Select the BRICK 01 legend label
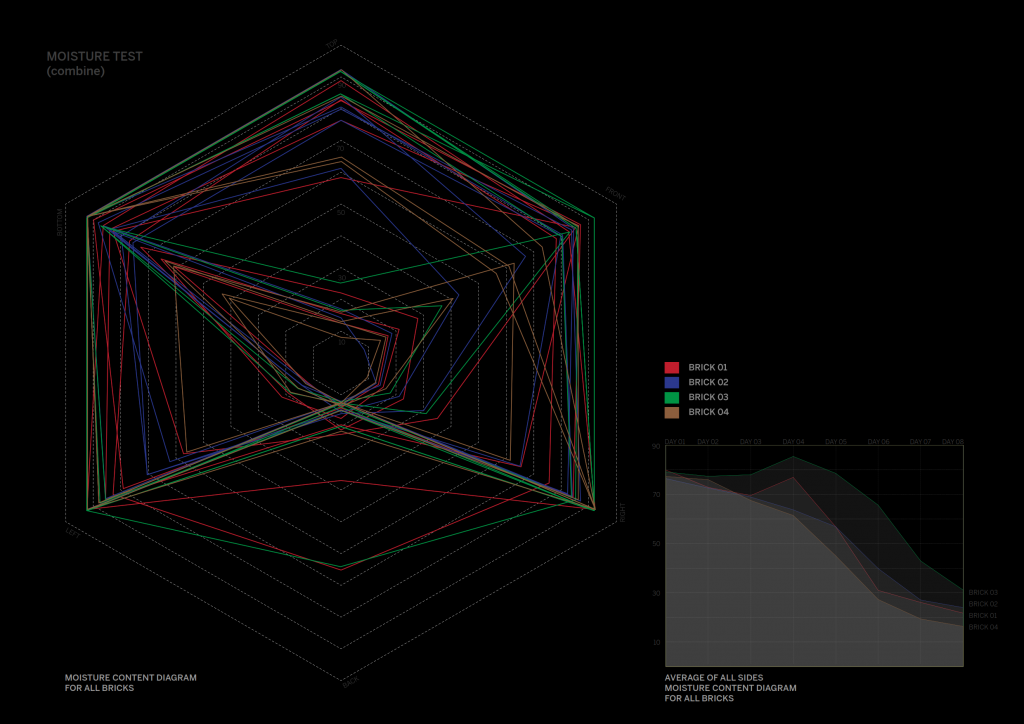1024x724 pixels. click(x=708, y=367)
